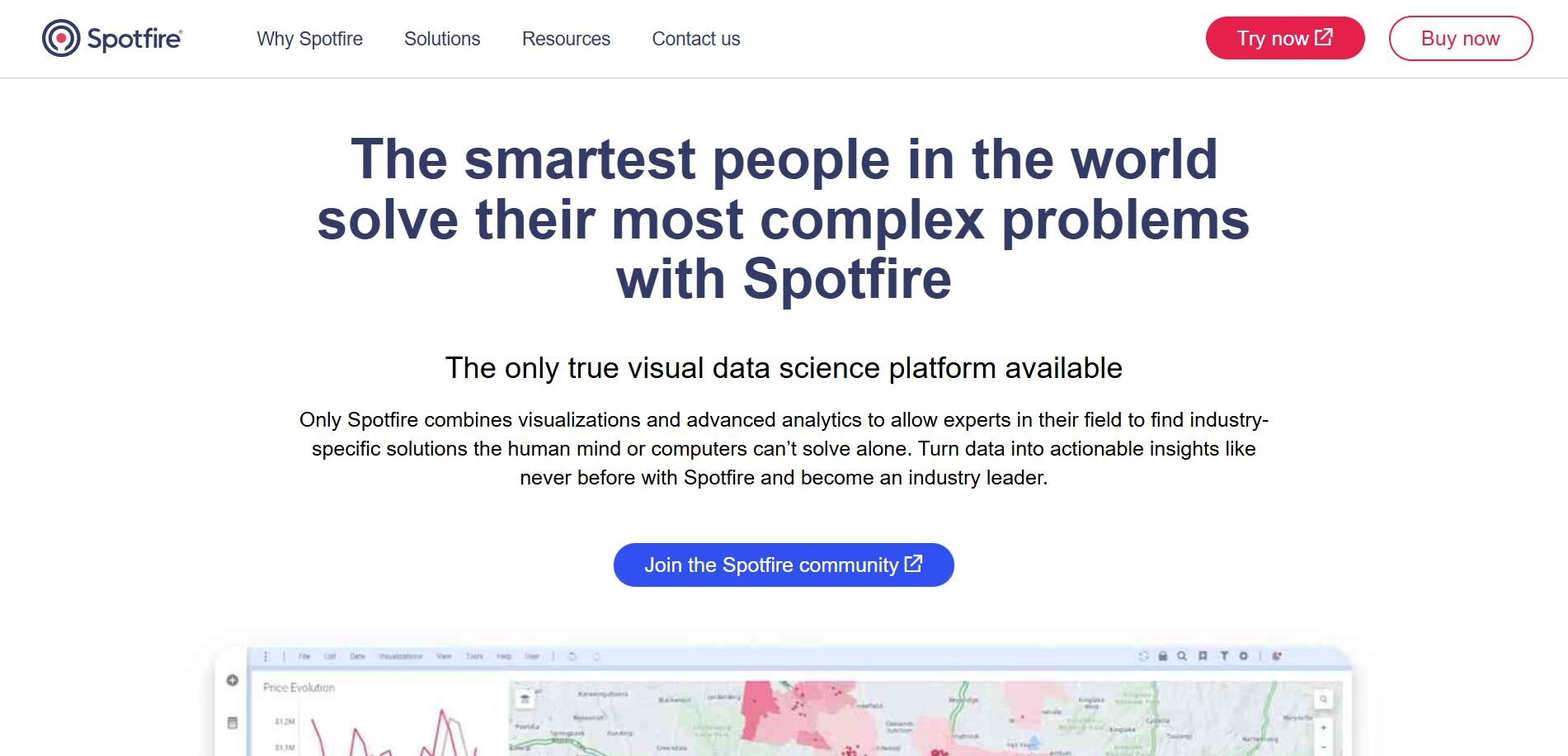Click the lock icon in dashboard toolbar

click(x=1163, y=656)
